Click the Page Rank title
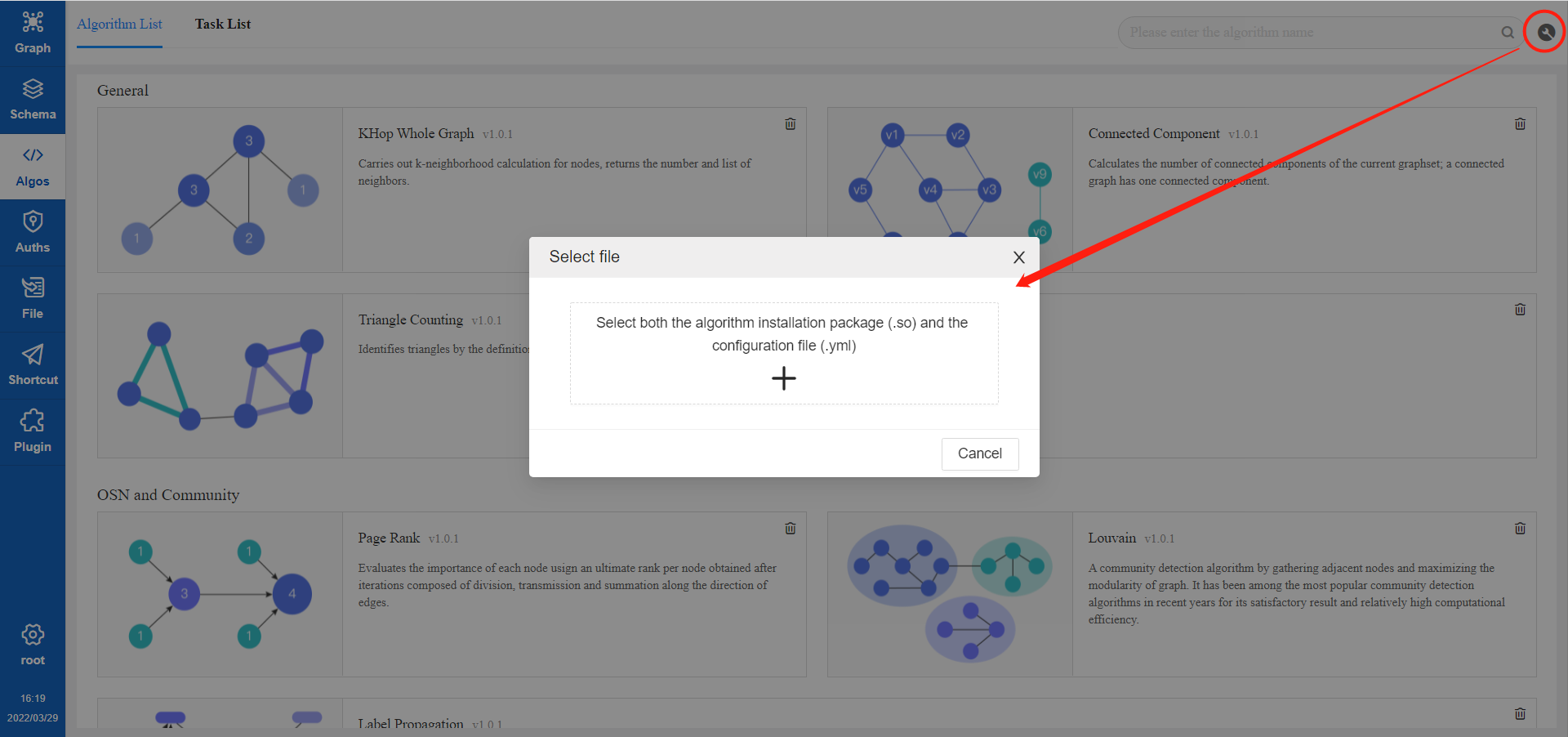The image size is (1568, 737). 389,538
